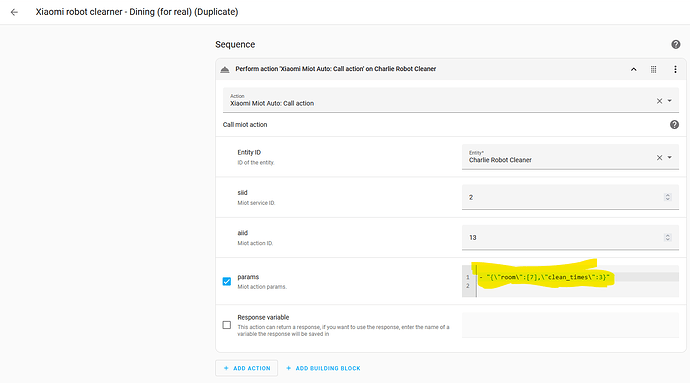The width and height of the screenshot is (690, 383).
Task: Open the action three-dot overflow menu
Action: [675, 70]
